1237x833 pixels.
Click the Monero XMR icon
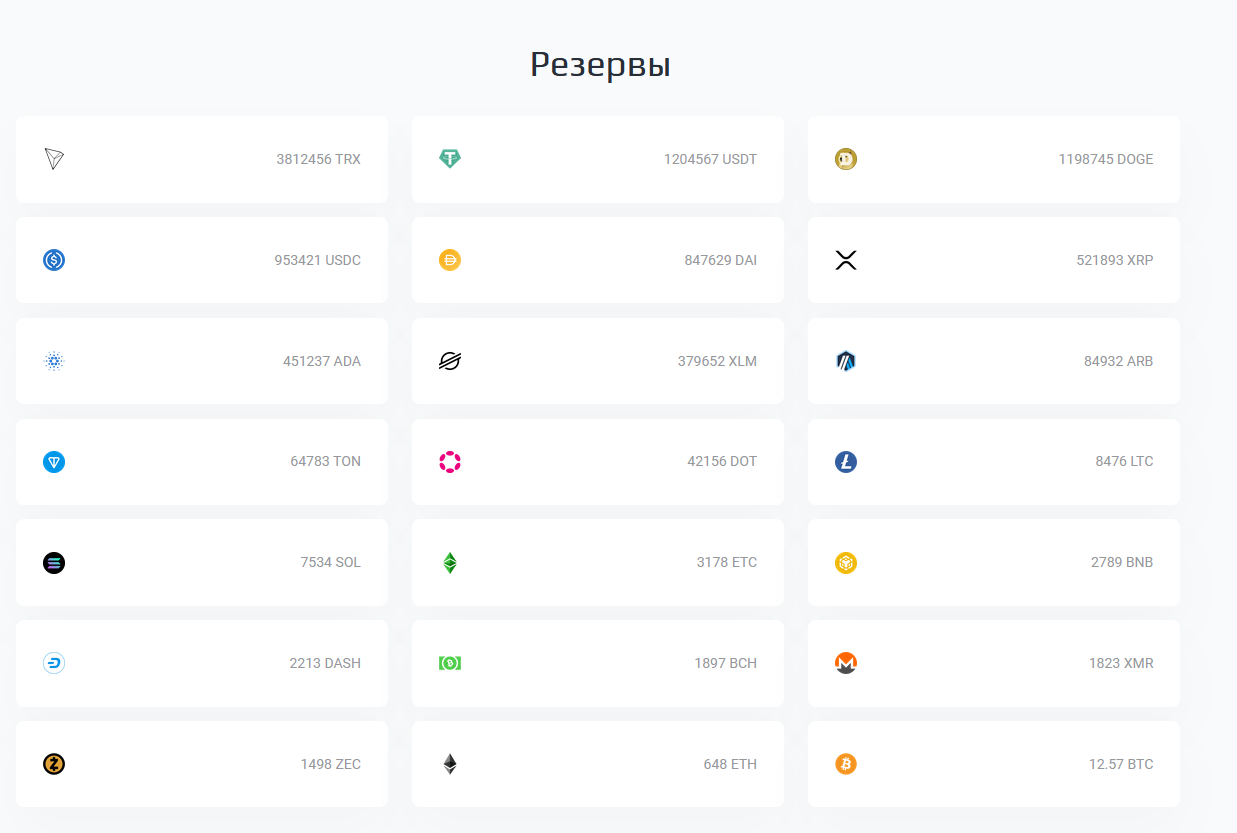pos(846,663)
